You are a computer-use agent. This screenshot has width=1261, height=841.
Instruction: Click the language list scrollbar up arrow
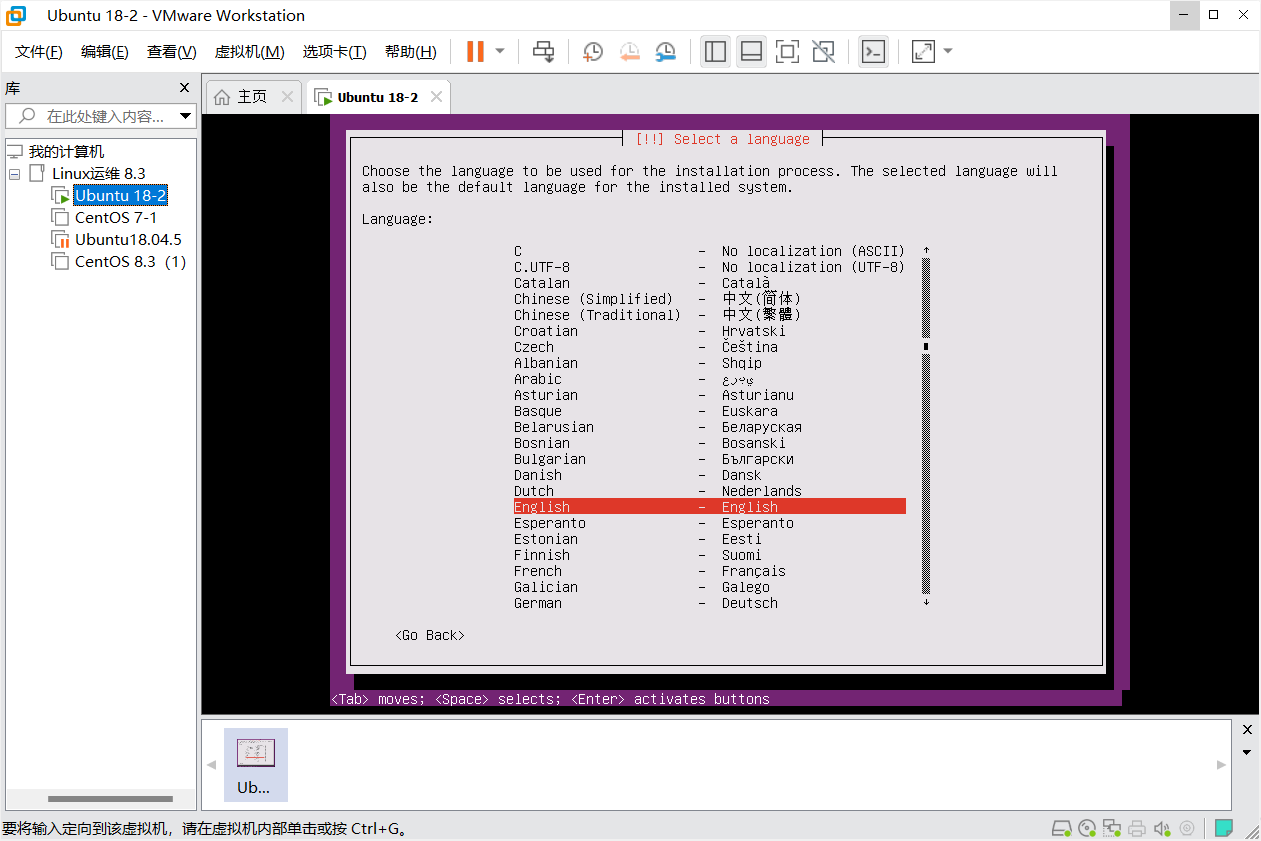926,251
